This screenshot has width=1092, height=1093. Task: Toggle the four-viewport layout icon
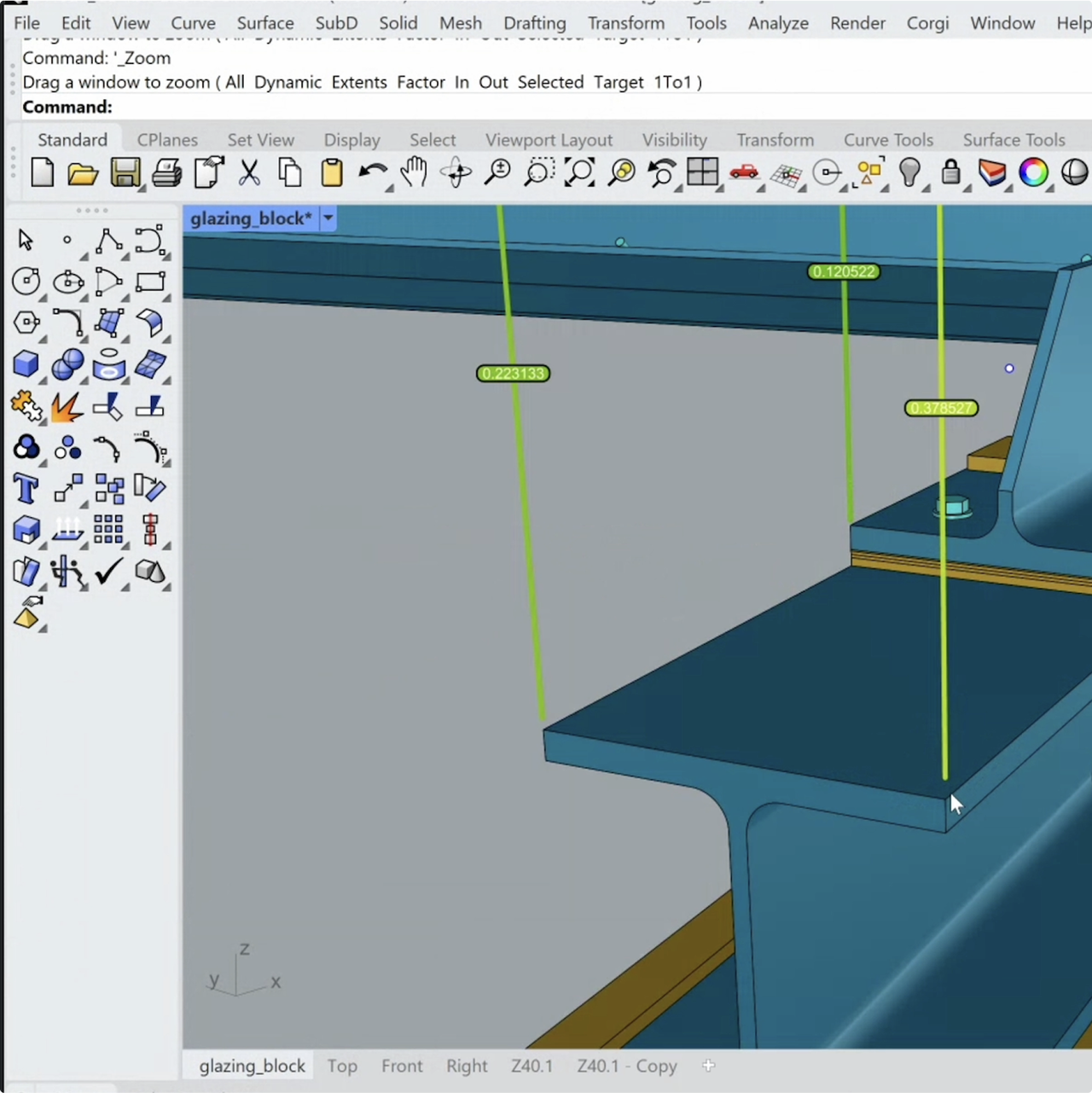703,173
